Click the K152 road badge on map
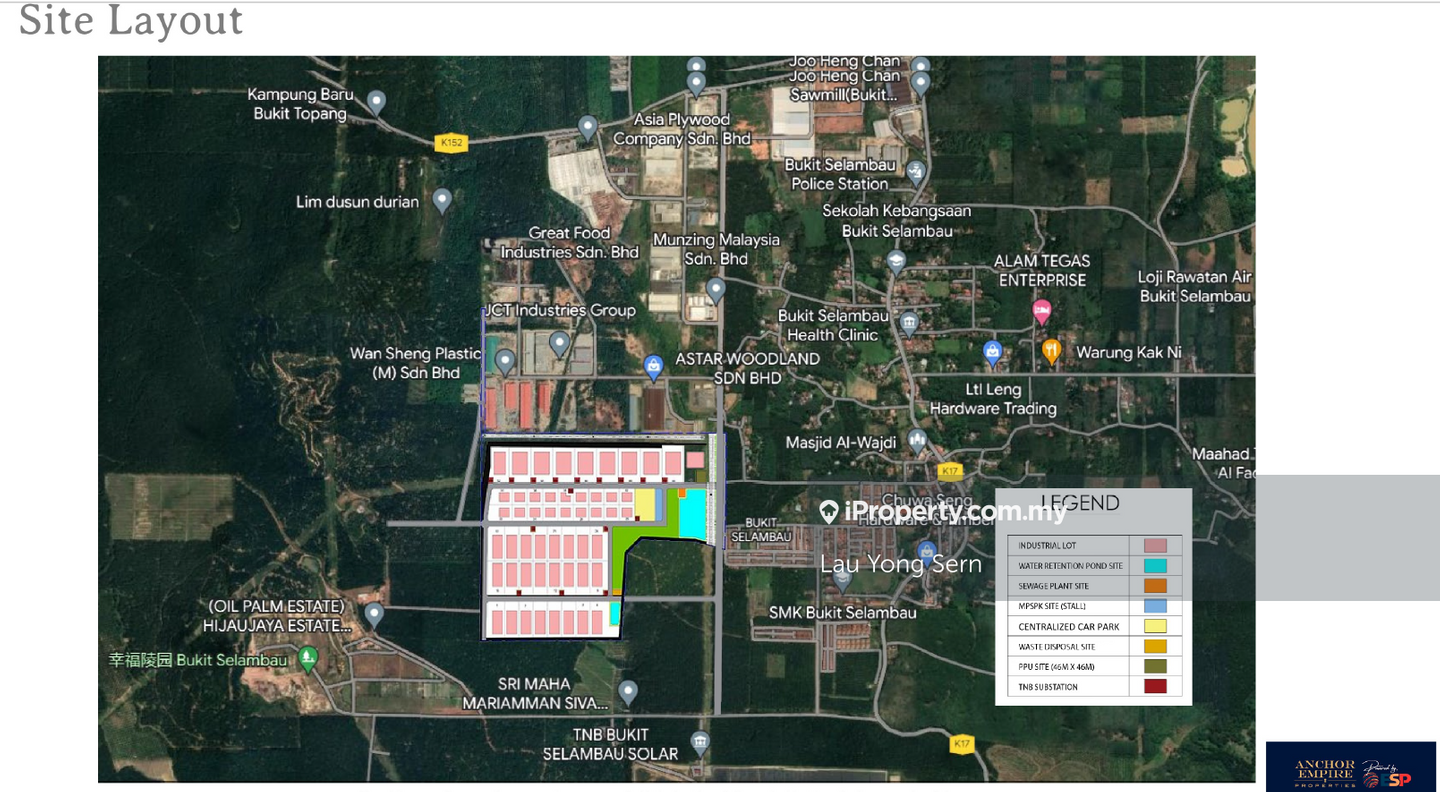 pyautogui.click(x=452, y=143)
